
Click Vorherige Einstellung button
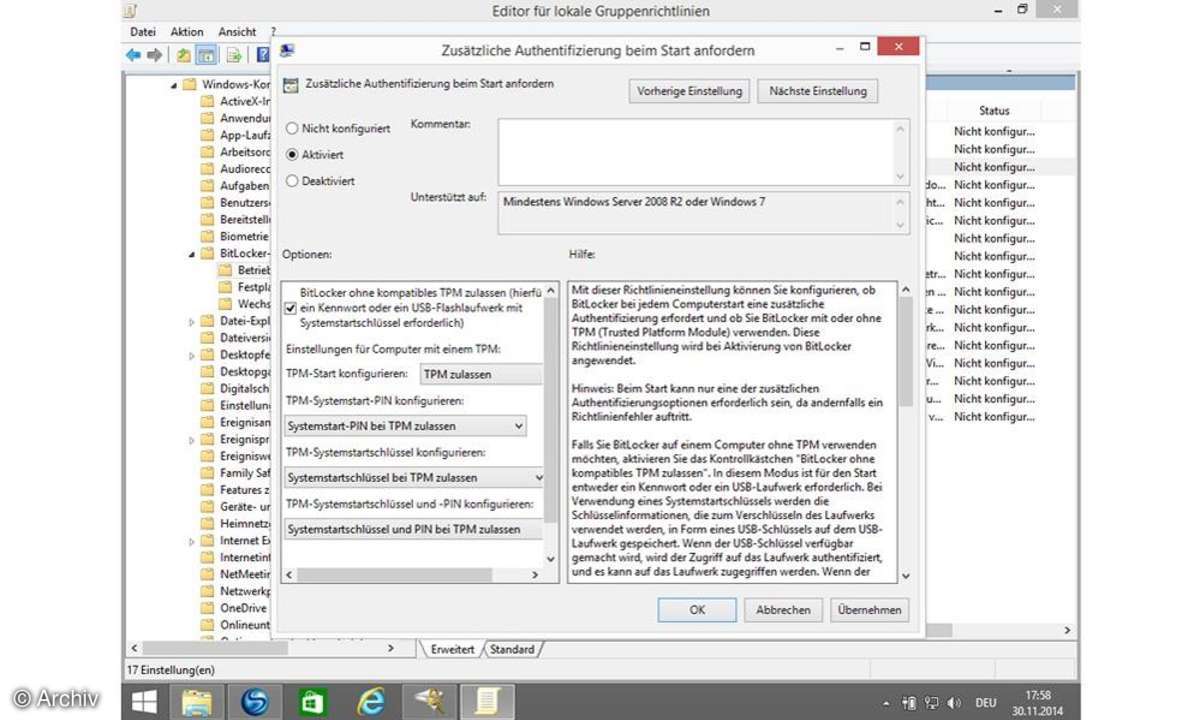(x=690, y=91)
